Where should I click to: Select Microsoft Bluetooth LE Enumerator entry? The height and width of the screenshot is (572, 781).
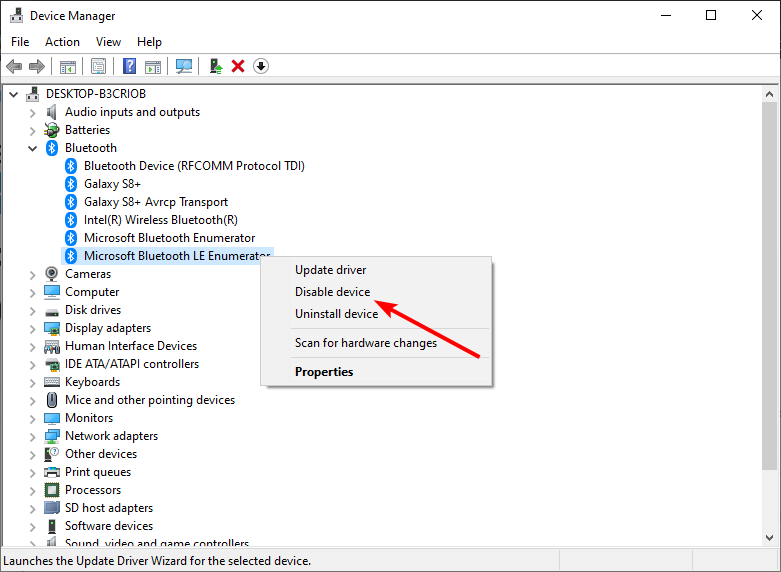pos(177,256)
